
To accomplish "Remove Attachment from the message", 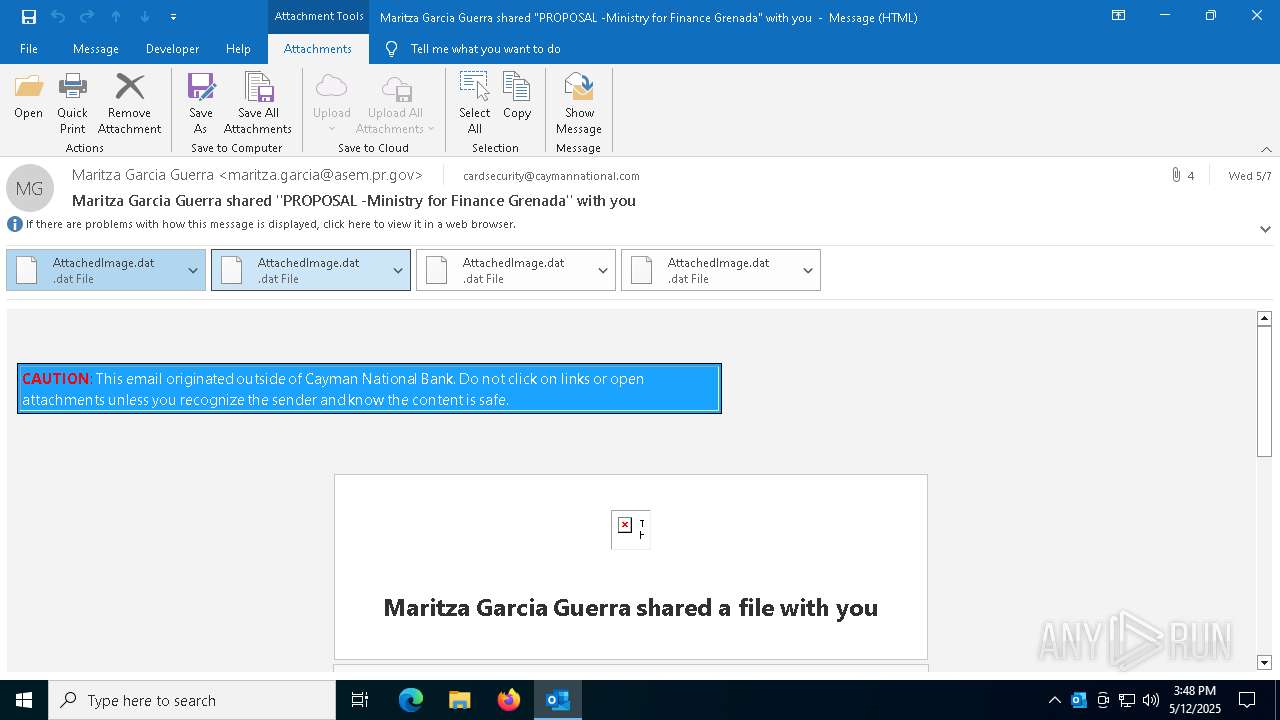I will point(129,103).
